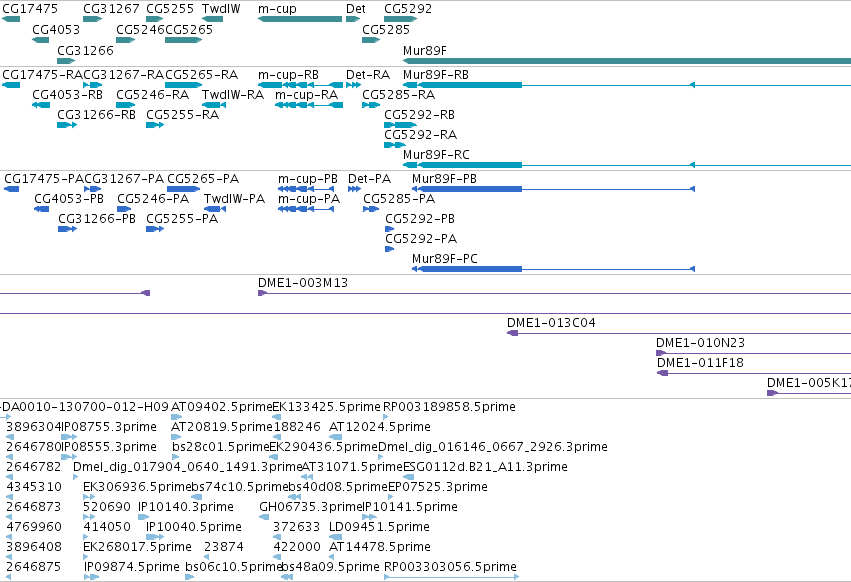Select EST IP08555.3prime label

click(x=109, y=447)
